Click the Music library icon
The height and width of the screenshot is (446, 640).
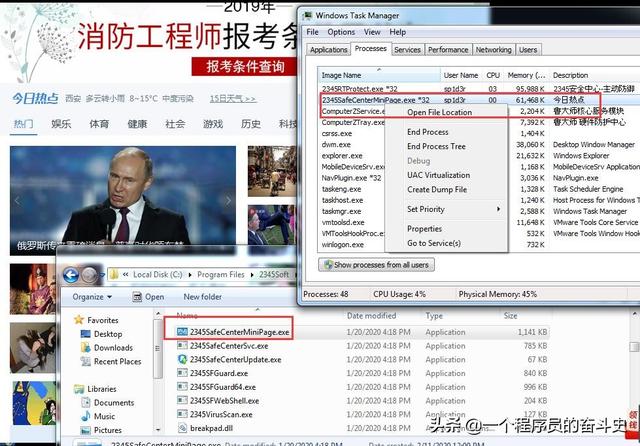pyautogui.click(x=86, y=416)
